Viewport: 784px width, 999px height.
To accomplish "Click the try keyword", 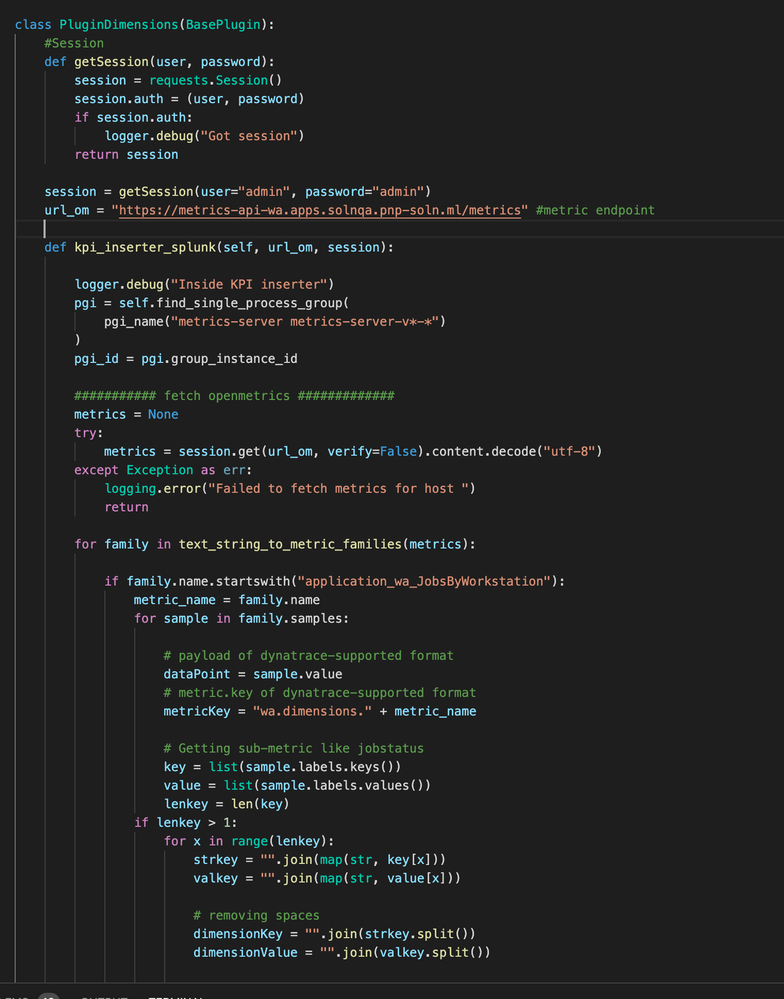I will point(85,432).
